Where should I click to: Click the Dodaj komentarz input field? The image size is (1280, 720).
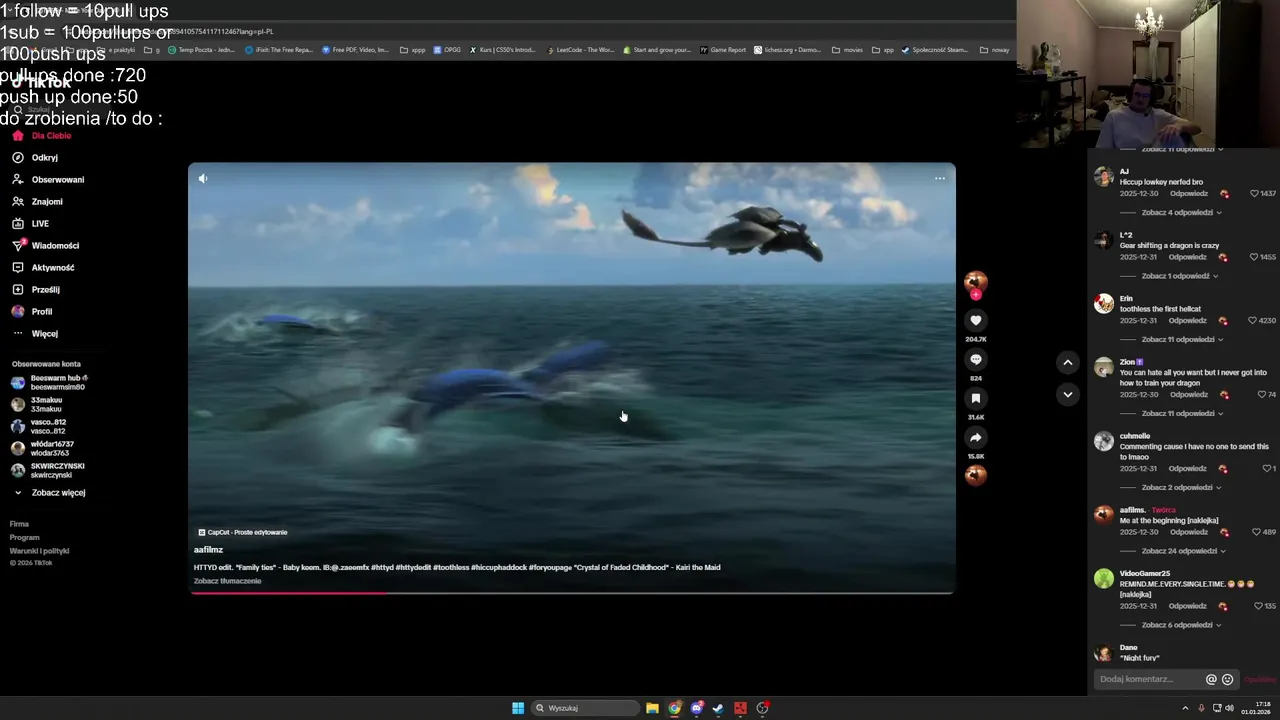(1150, 679)
